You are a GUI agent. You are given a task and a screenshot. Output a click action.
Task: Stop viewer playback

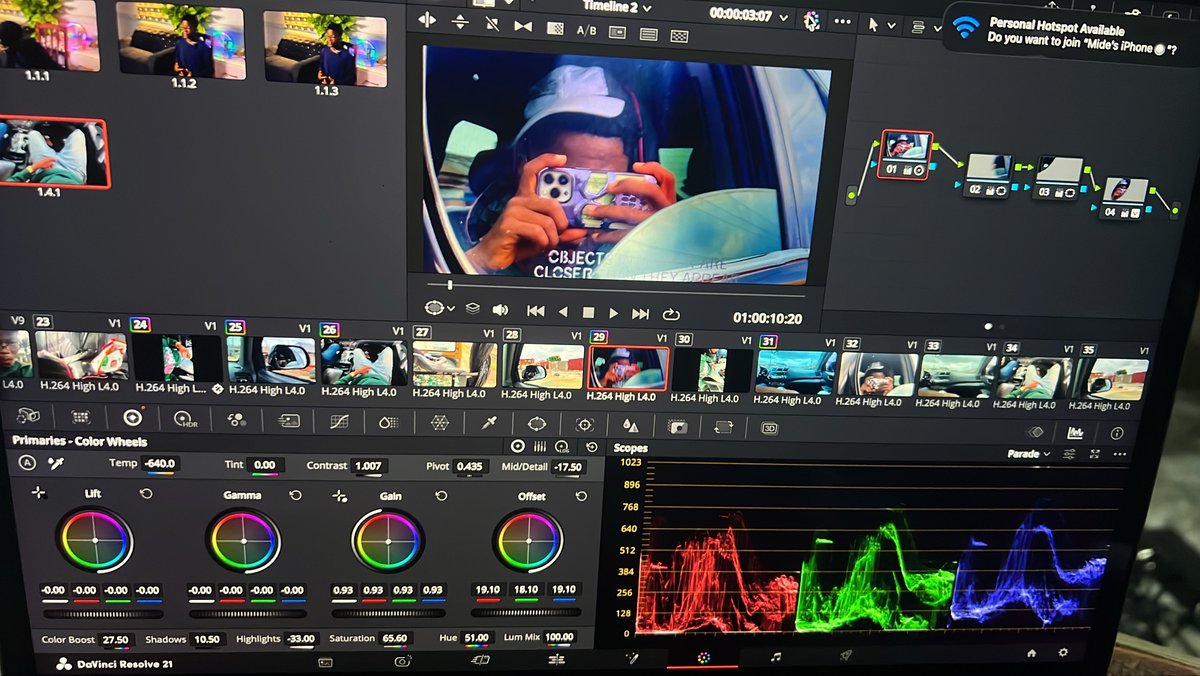click(x=588, y=312)
